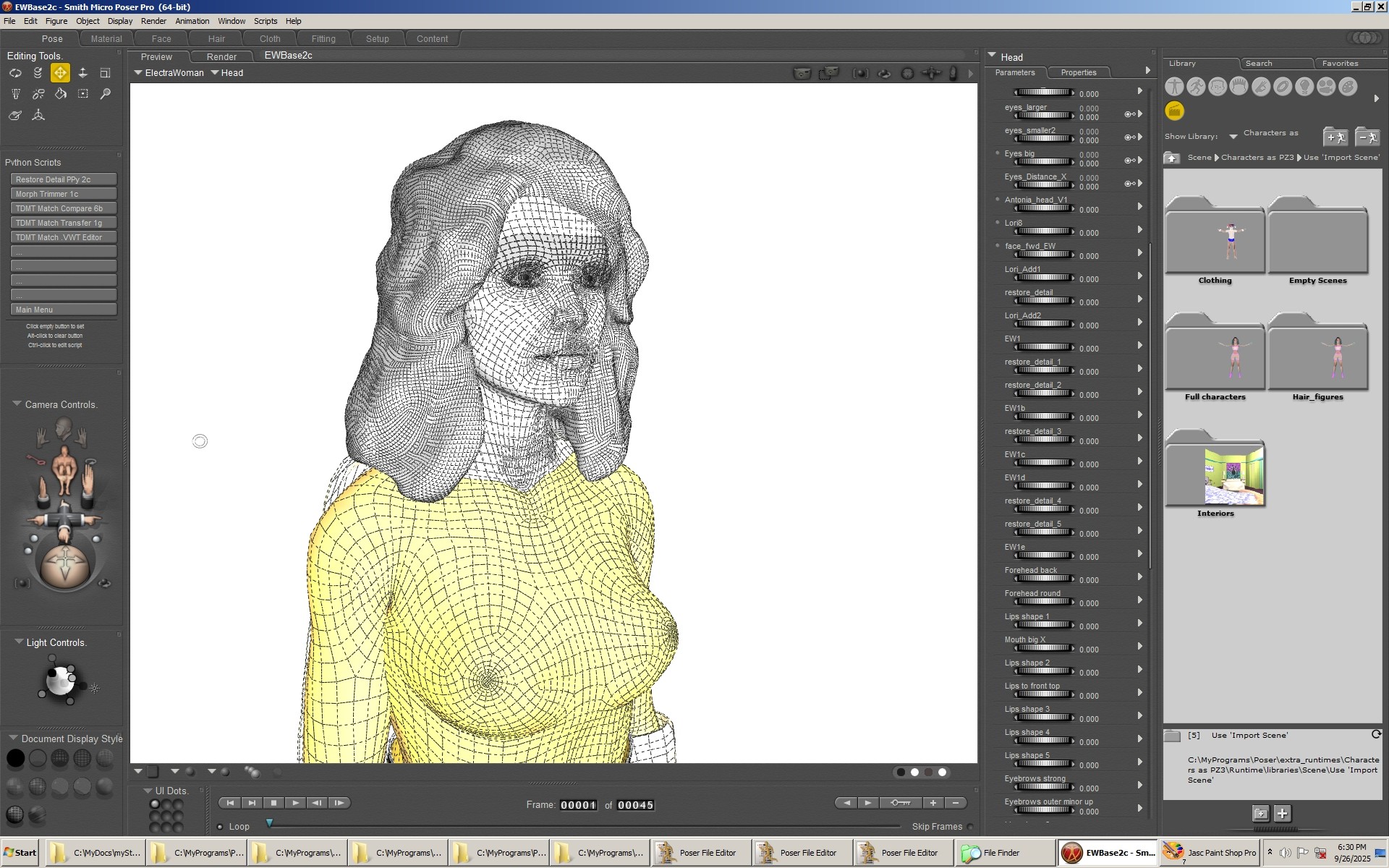
Task: Toggle Loop playback at the bottom
Action: click(x=221, y=826)
